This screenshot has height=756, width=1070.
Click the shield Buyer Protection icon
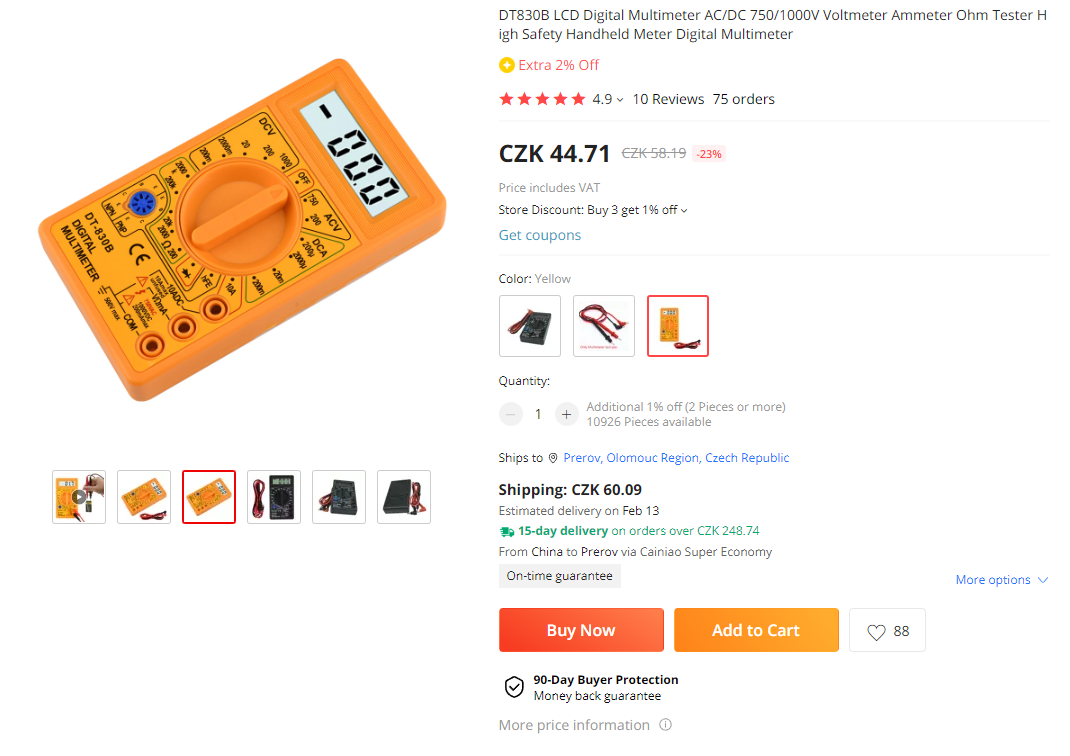click(x=514, y=686)
